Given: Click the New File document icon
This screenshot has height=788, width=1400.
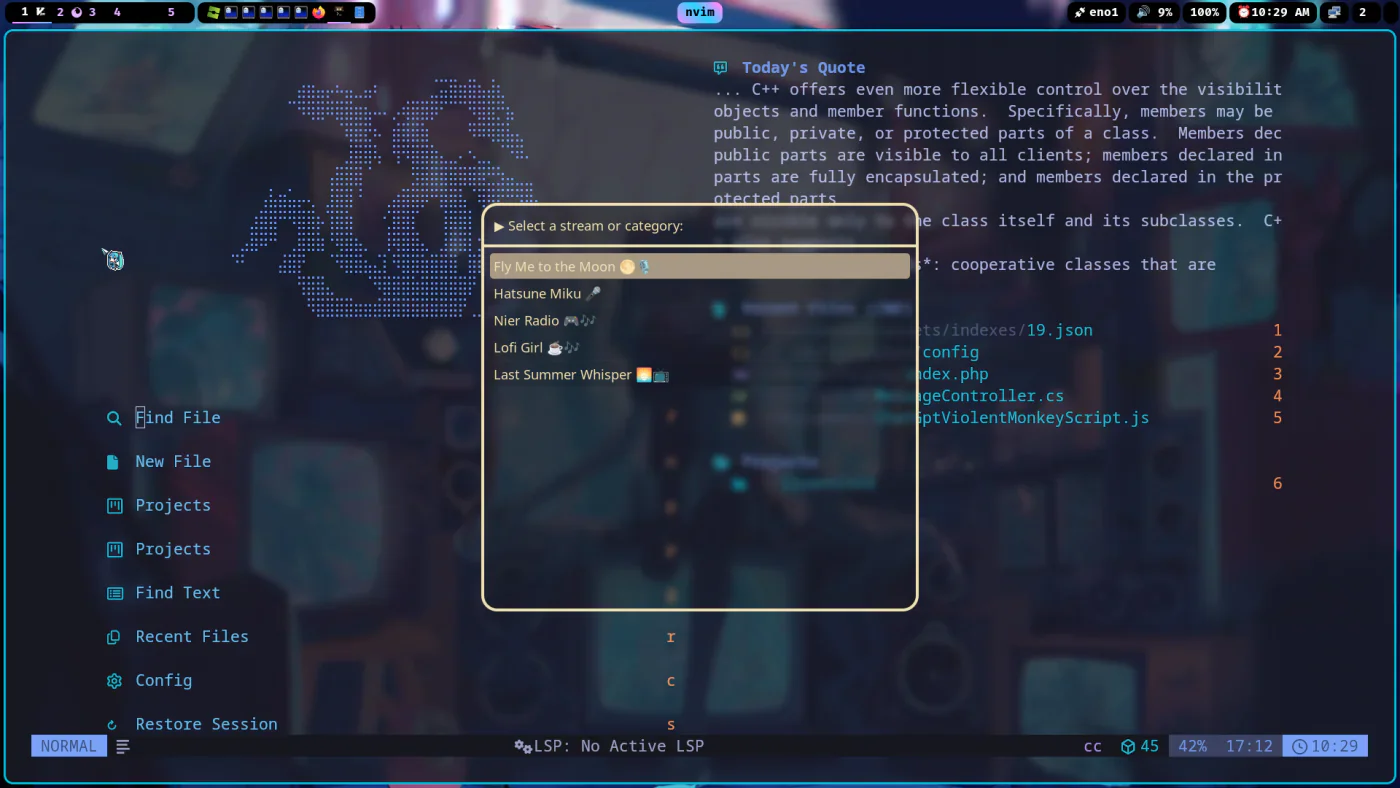Looking at the screenshot, I should (114, 462).
